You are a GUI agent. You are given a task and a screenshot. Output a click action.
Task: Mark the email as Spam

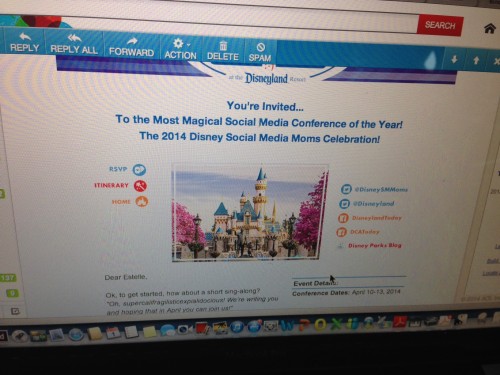[260, 53]
